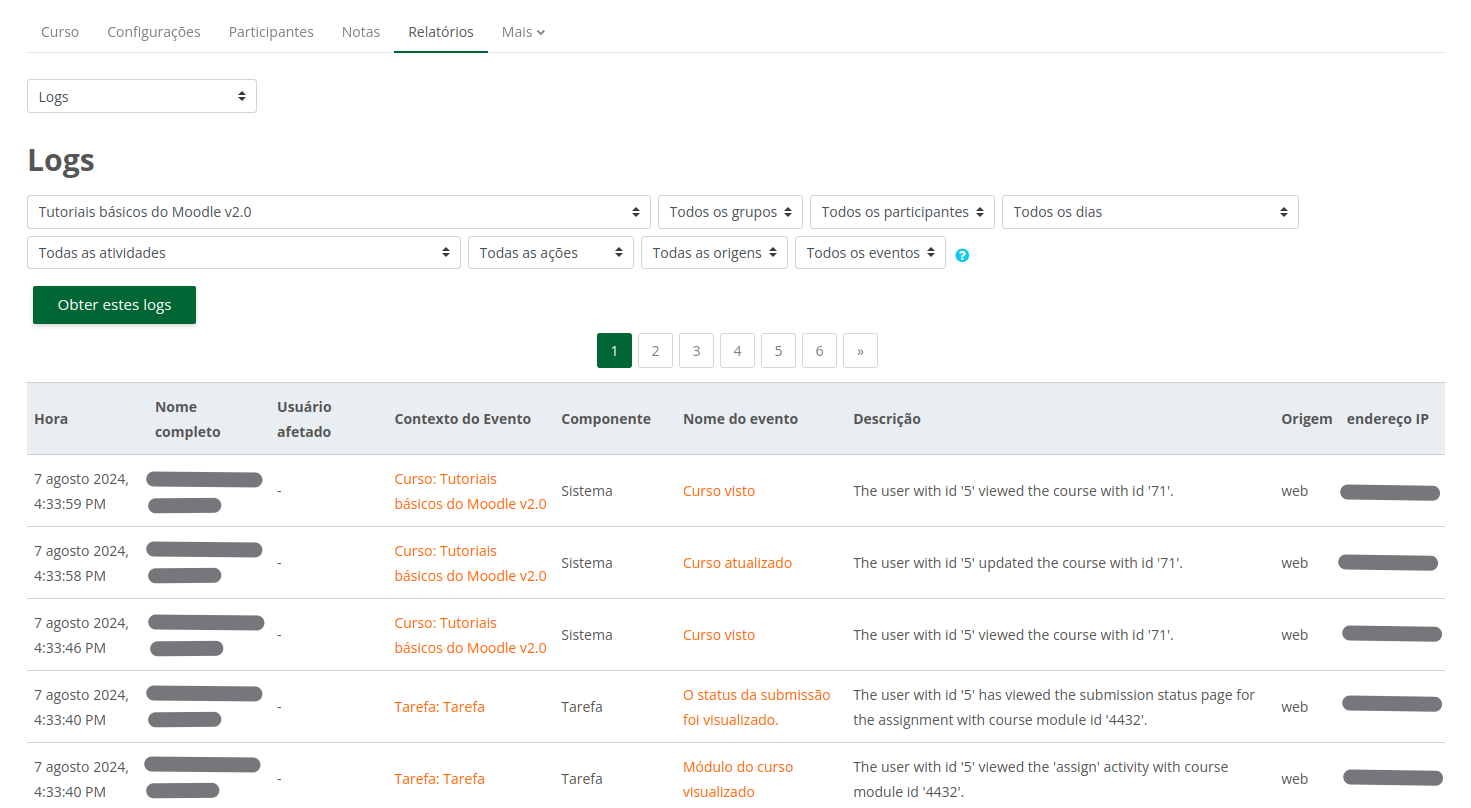Expand the Mais menu
Screen dimensions: 1471x808
523,32
